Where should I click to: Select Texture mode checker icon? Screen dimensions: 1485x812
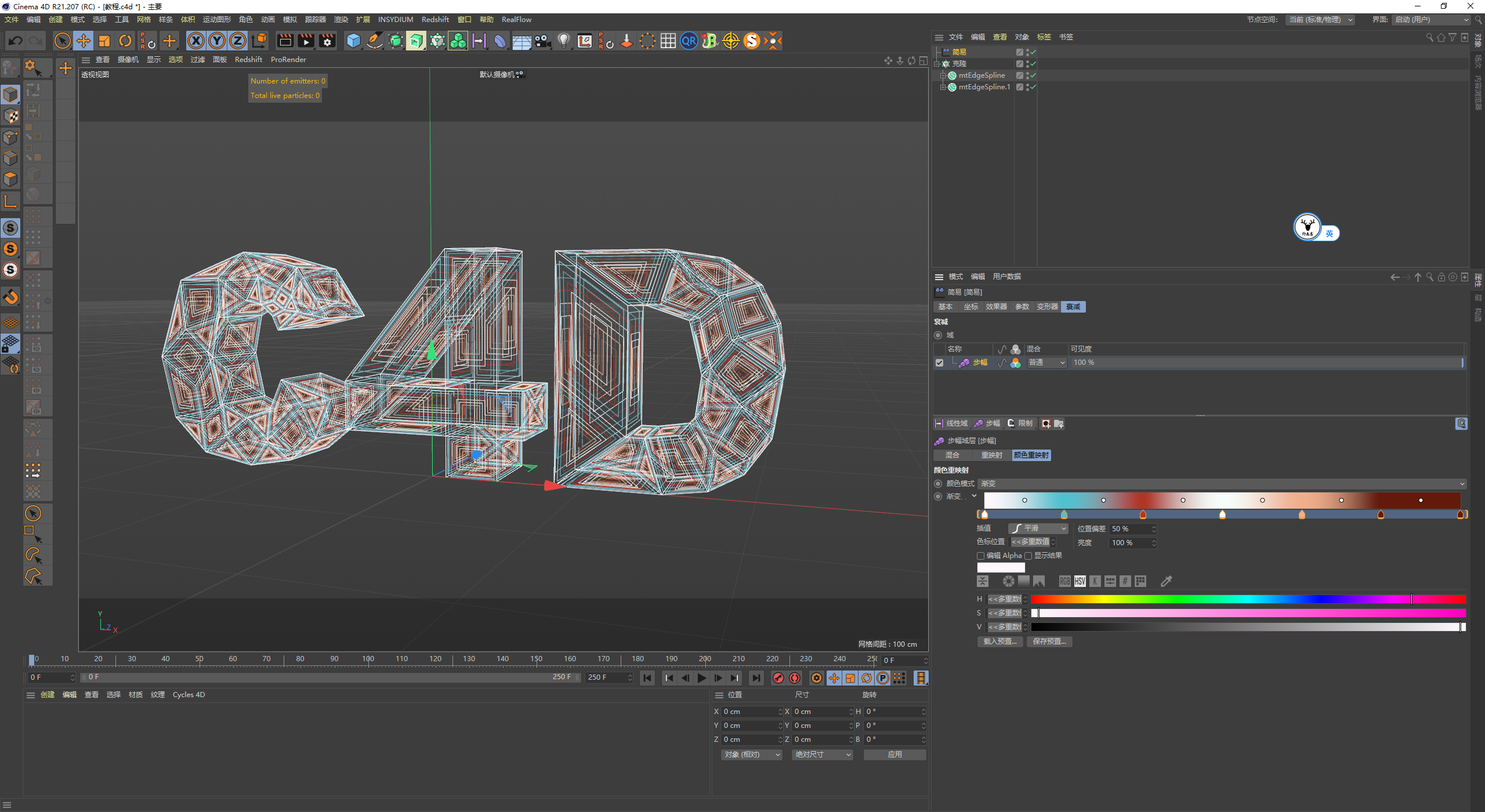(11, 115)
